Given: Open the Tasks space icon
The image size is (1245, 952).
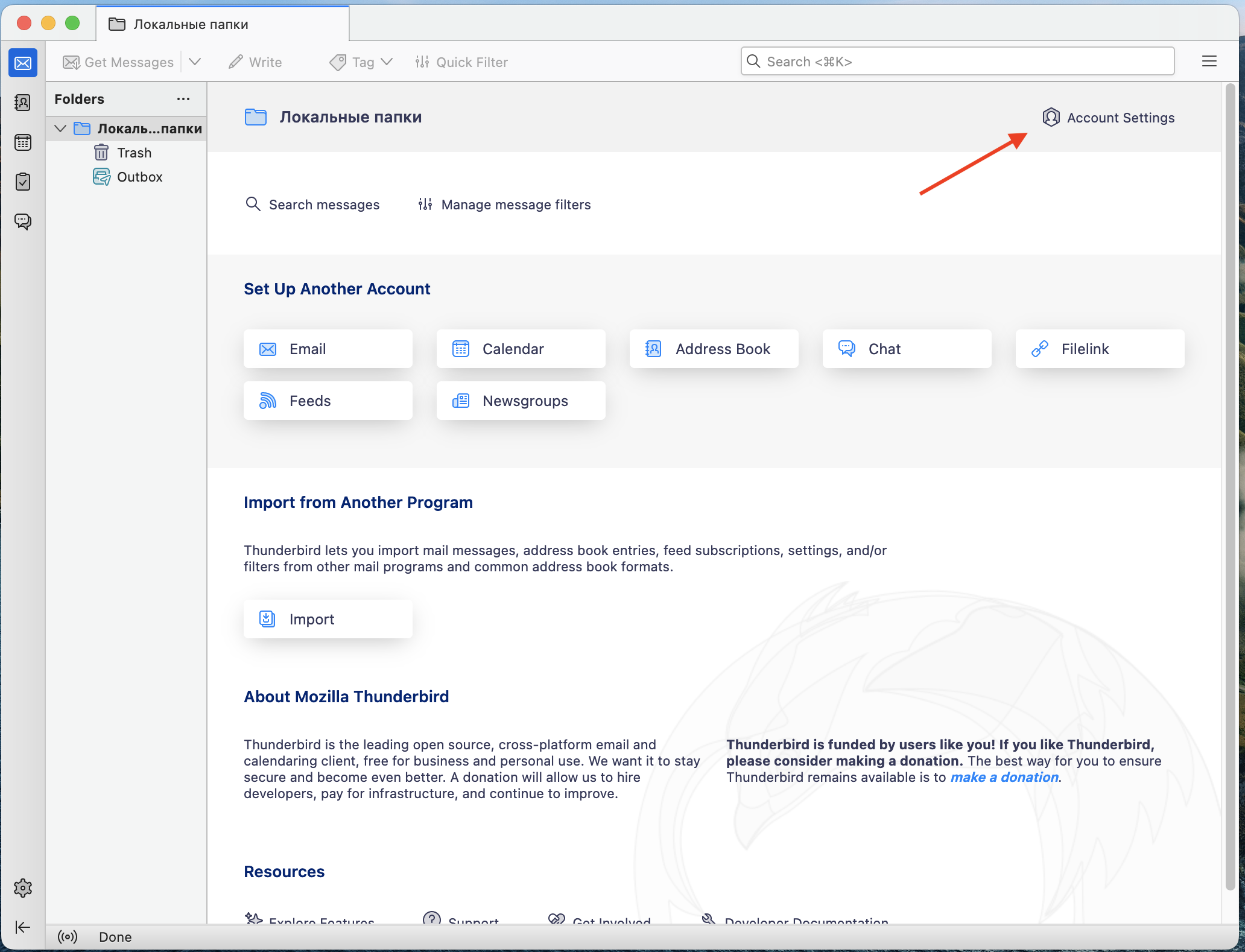Looking at the screenshot, I should pyautogui.click(x=23, y=182).
